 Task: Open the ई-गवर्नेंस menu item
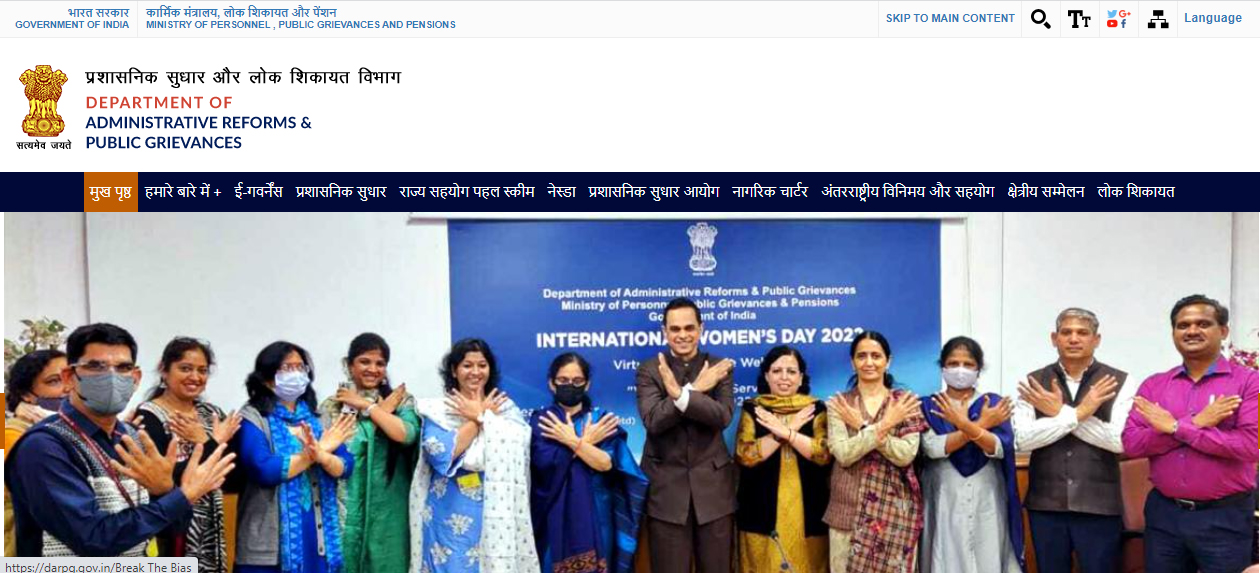pos(259,192)
